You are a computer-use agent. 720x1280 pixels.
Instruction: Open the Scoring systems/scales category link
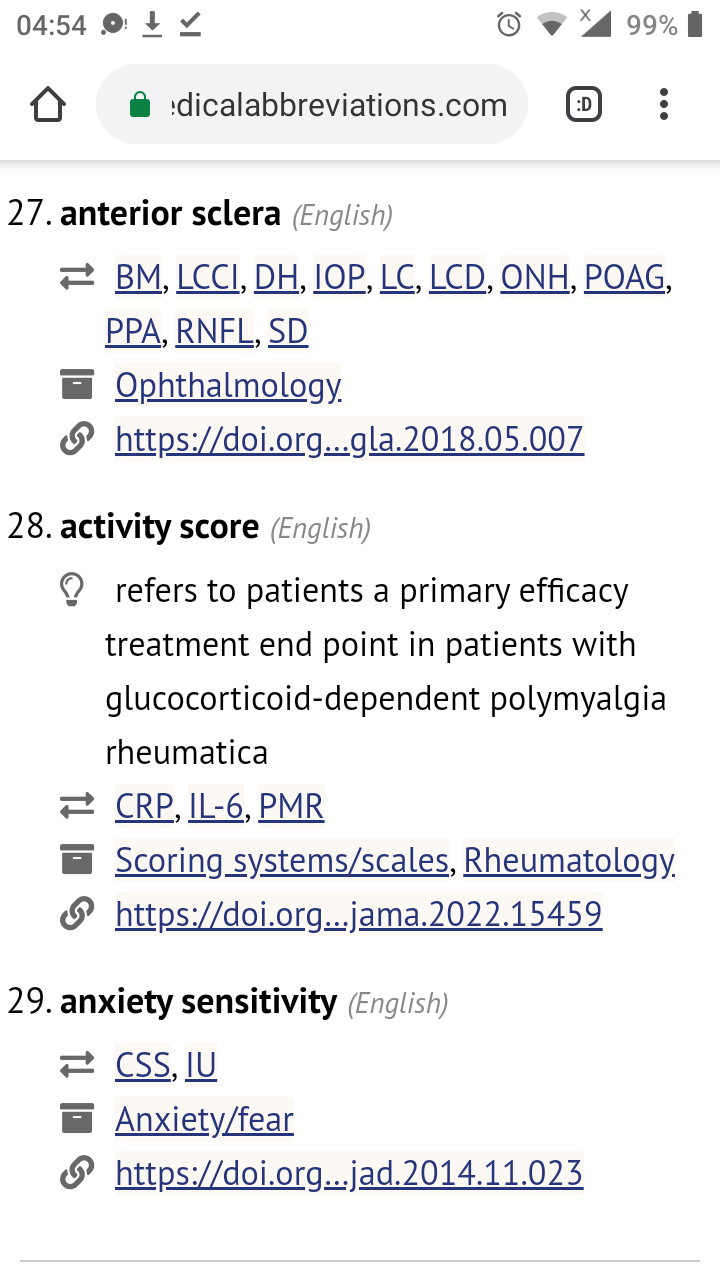coord(282,860)
